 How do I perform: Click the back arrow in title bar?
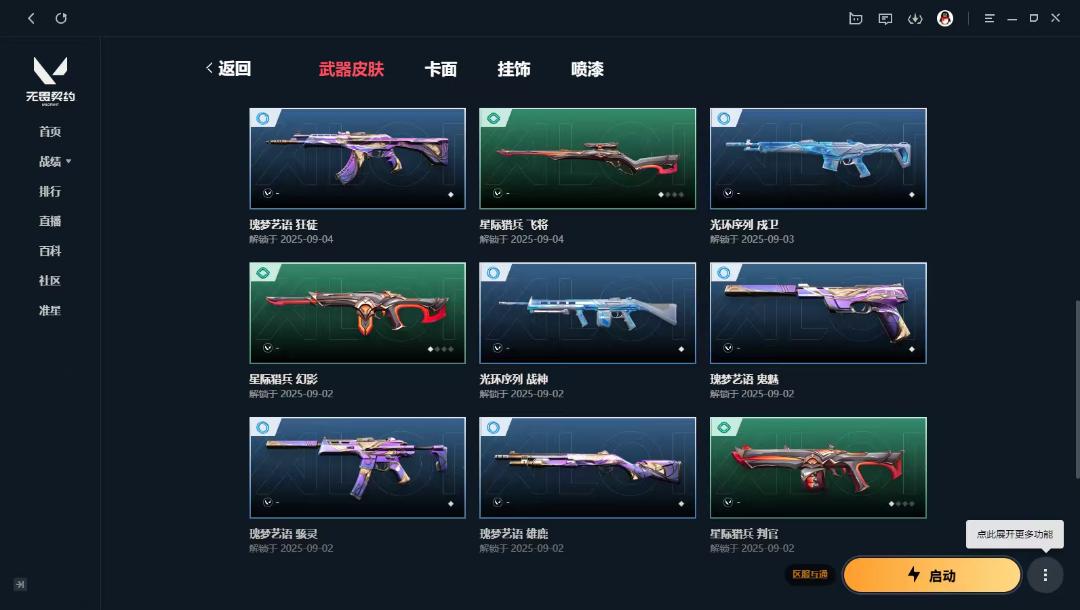pos(31,19)
